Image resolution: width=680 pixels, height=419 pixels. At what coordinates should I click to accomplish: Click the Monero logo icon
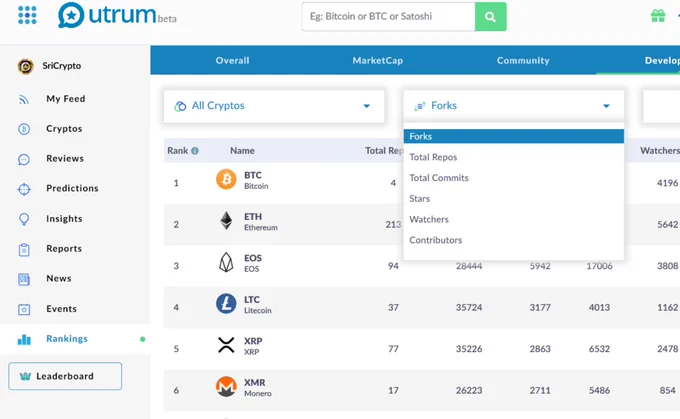point(226,386)
